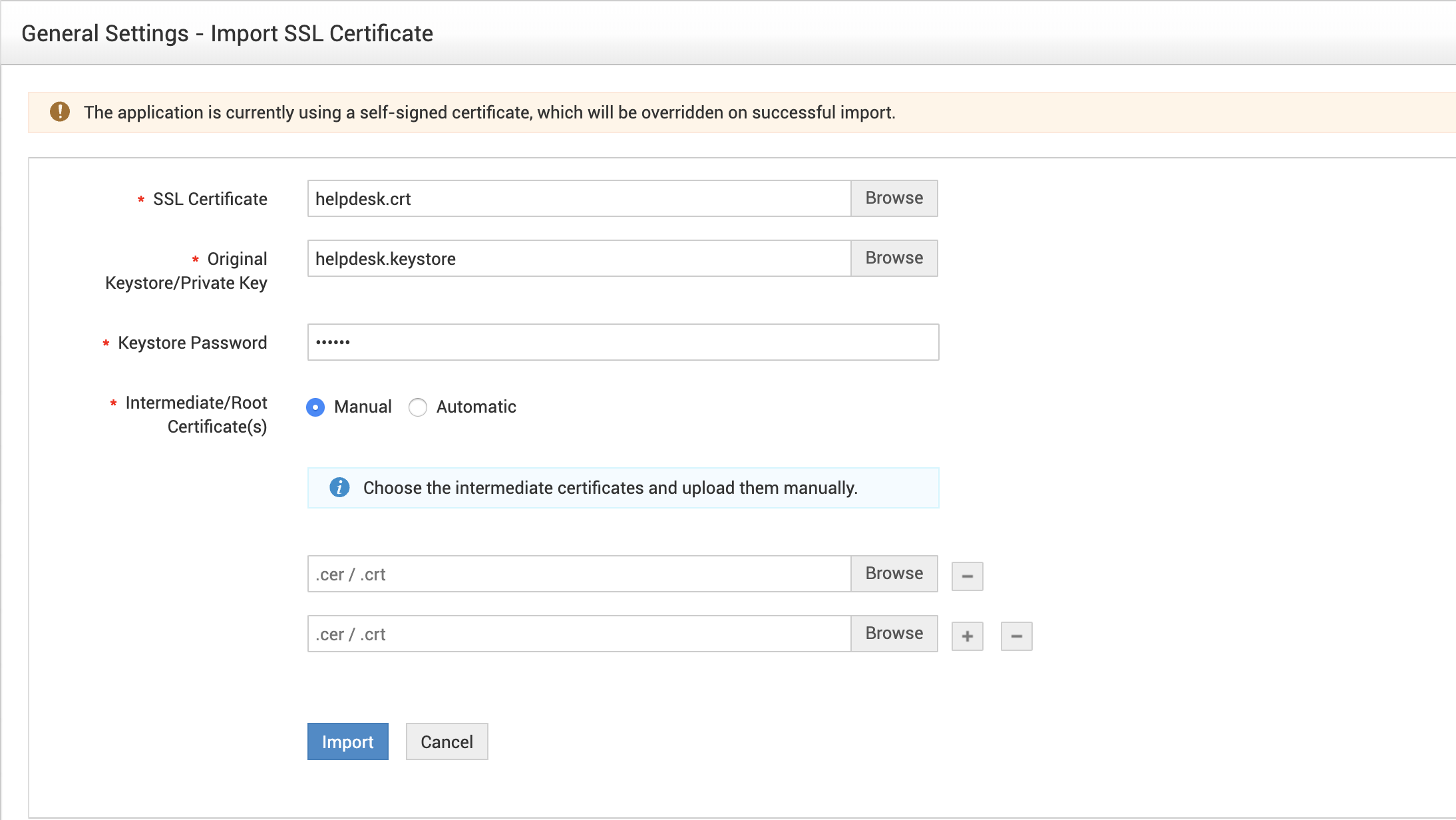This screenshot has height=820, width=1456.
Task: Click the Cancel button
Action: tap(447, 741)
